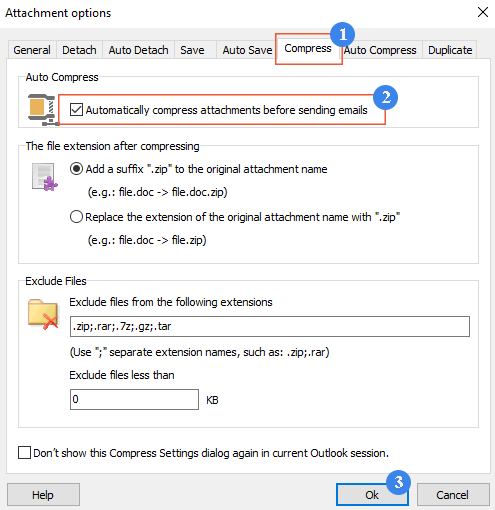Viewport: 495px width, 510px height.
Task: Click the Exclude Files folder icon
Action: click(x=43, y=314)
